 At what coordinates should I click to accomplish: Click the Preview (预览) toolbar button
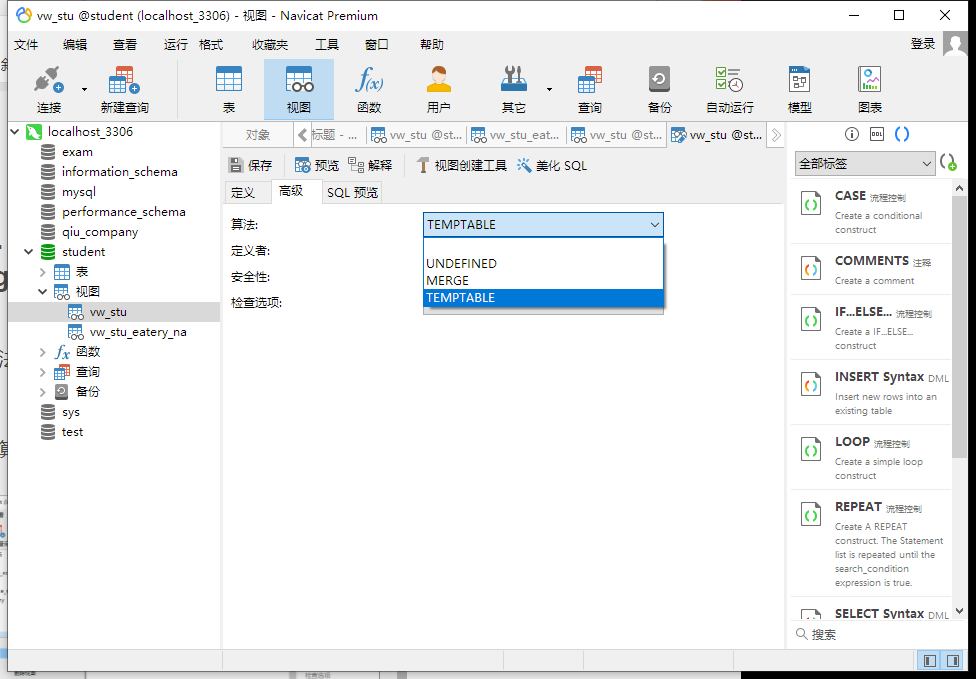(317, 165)
